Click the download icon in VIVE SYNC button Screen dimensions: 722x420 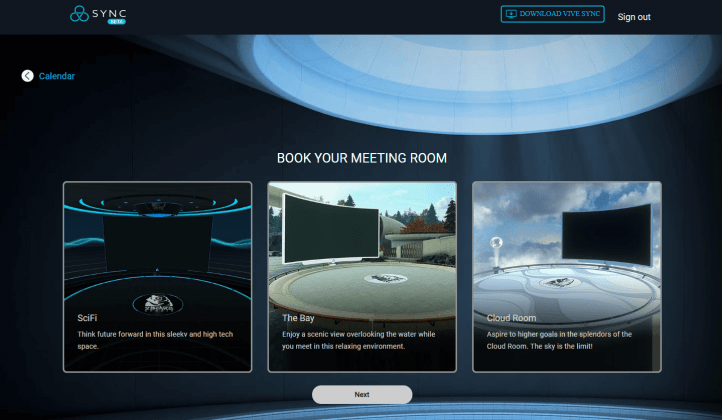click(x=512, y=14)
